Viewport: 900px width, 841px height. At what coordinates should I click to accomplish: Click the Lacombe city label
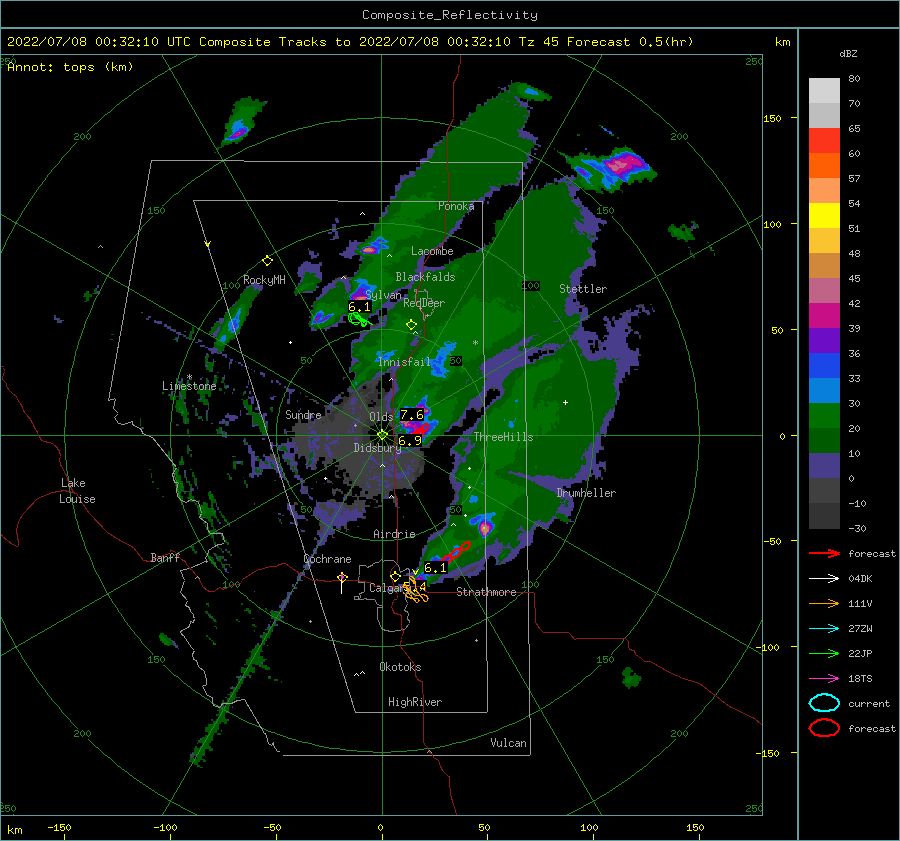pos(432,251)
